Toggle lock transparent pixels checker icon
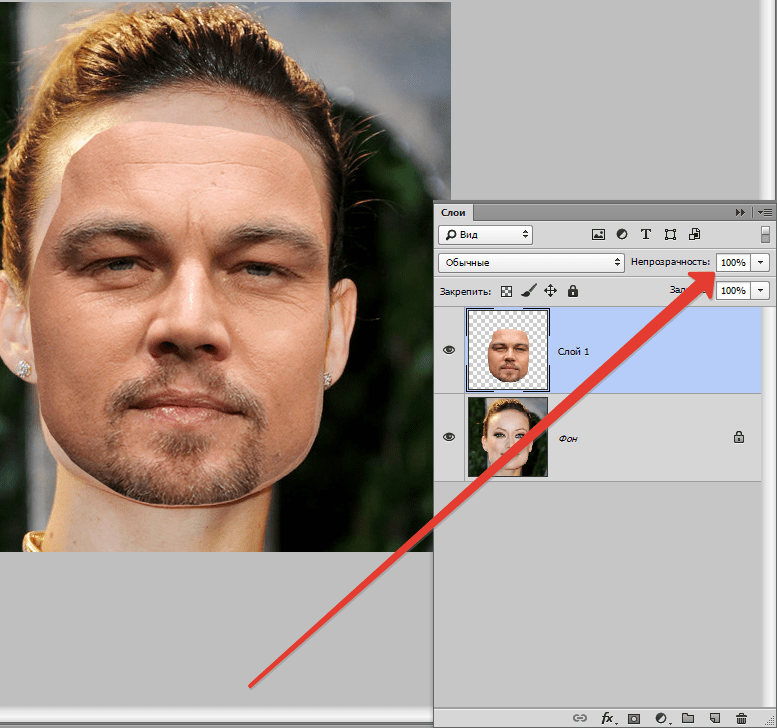This screenshot has height=728, width=777. [x=507, y=291]
